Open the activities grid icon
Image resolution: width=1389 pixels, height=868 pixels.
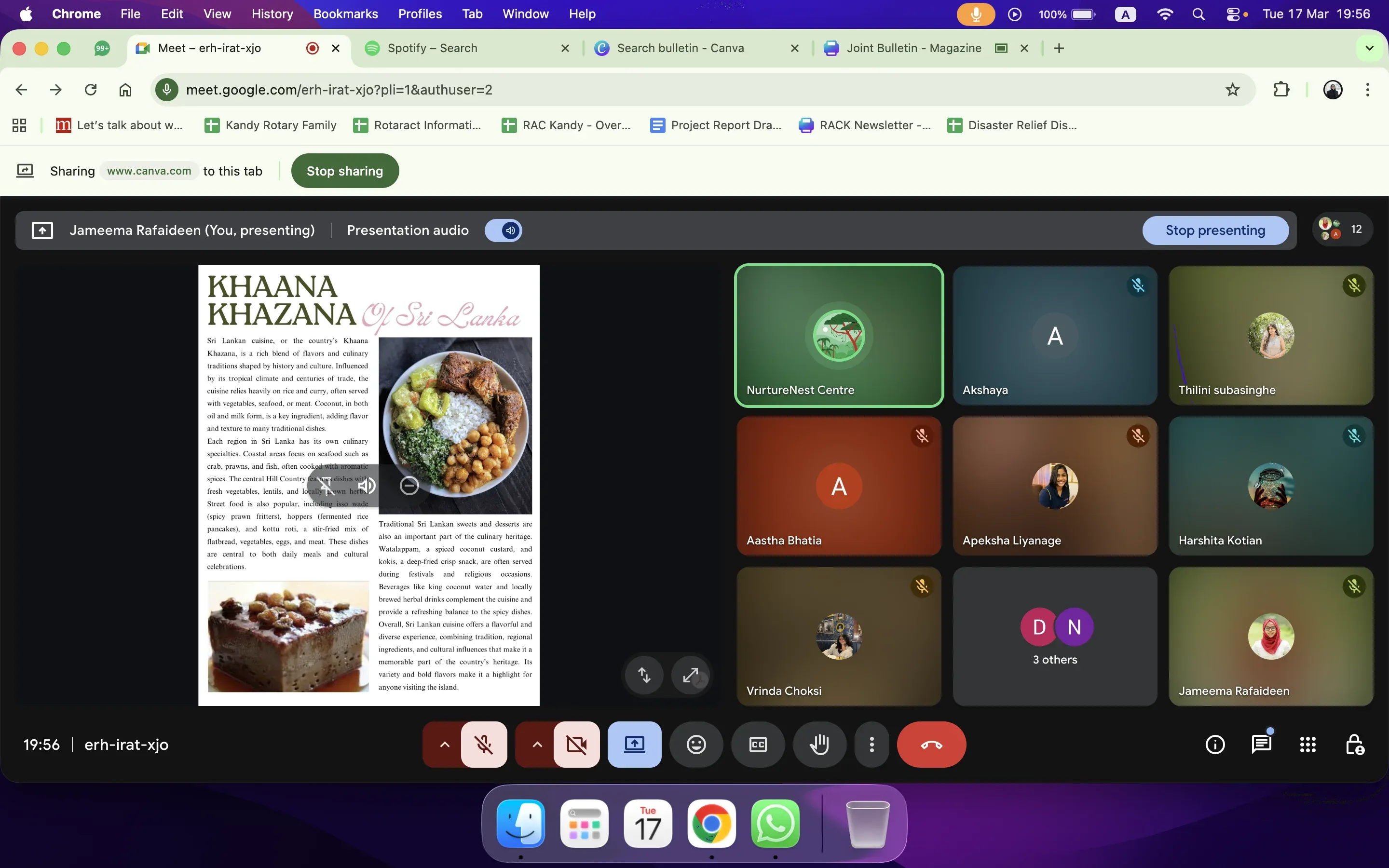1307,745
